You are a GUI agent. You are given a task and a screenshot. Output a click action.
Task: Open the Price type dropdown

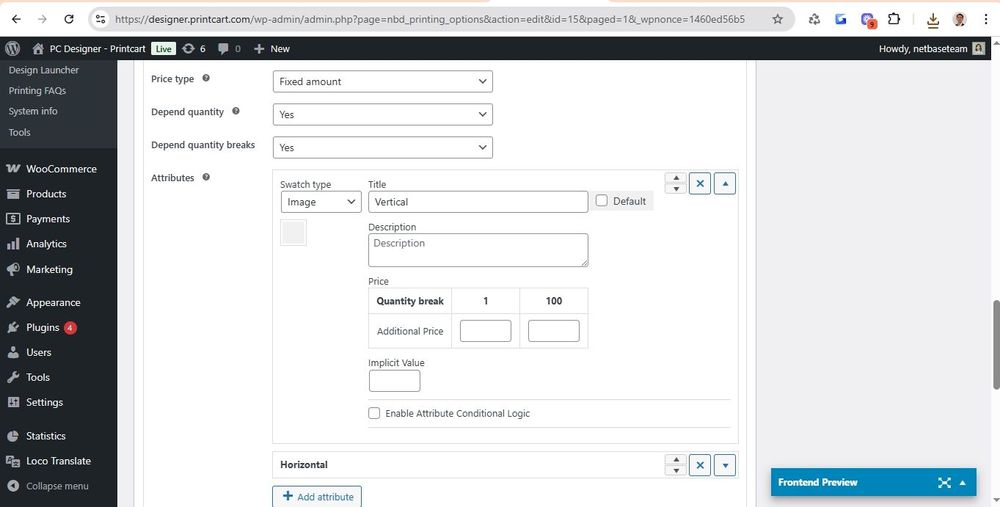tap(382, 82)
